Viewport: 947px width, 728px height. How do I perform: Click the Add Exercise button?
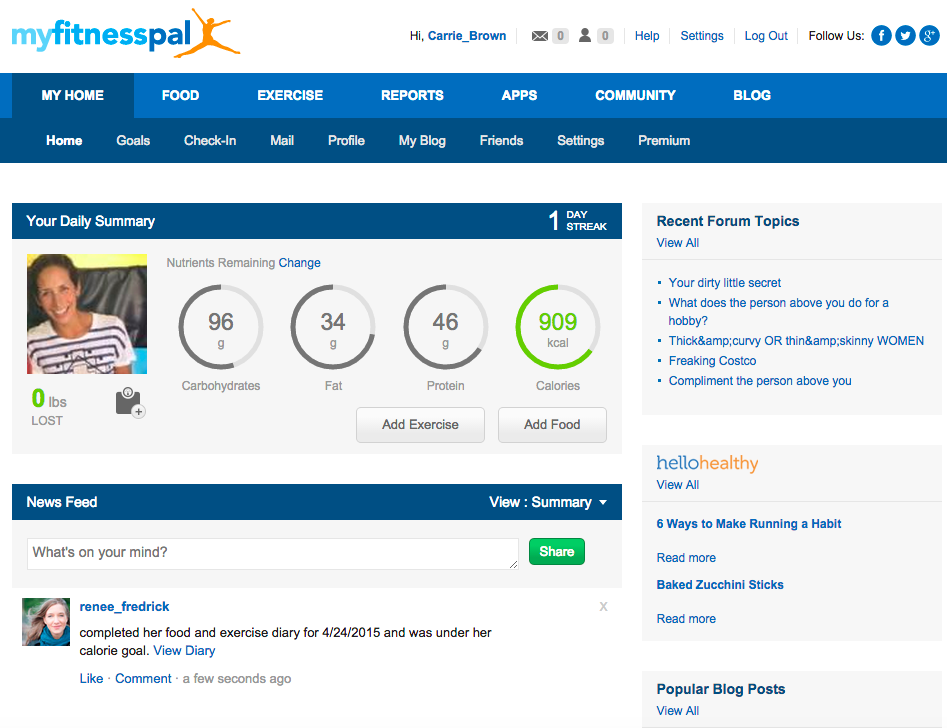420,425
